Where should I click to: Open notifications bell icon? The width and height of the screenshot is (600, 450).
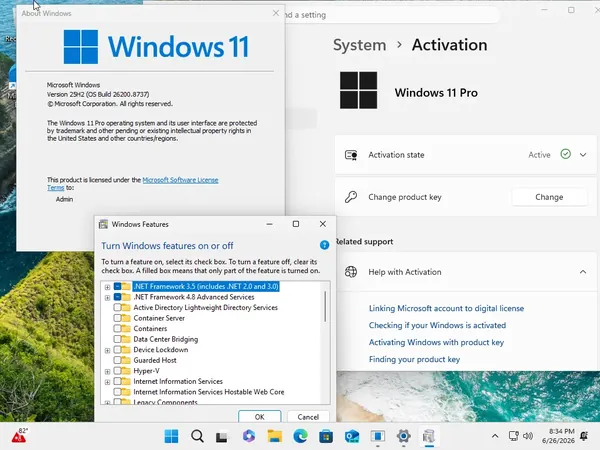(584, 436)
